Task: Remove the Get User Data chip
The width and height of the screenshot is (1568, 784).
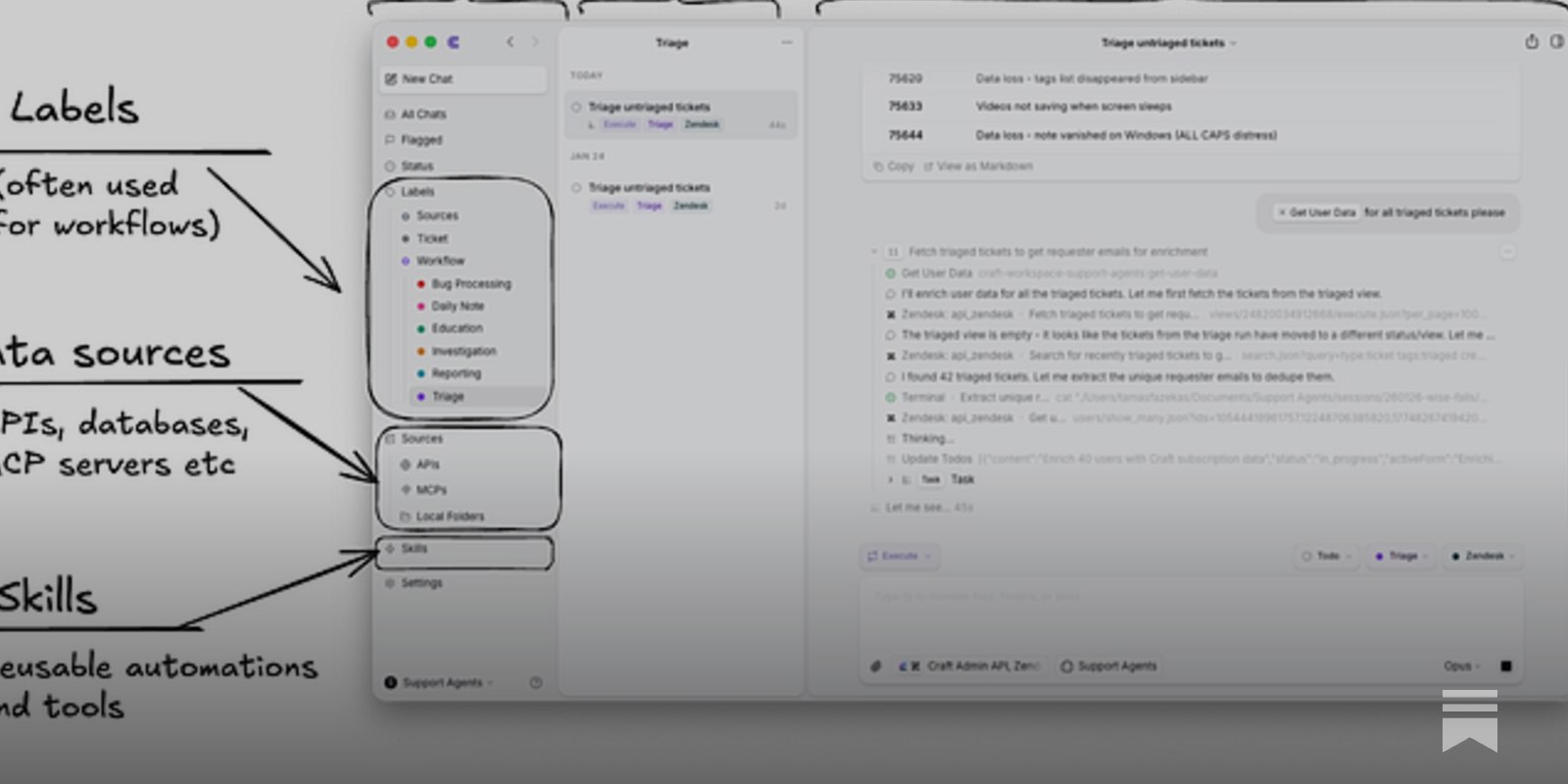Action: 1281,213
